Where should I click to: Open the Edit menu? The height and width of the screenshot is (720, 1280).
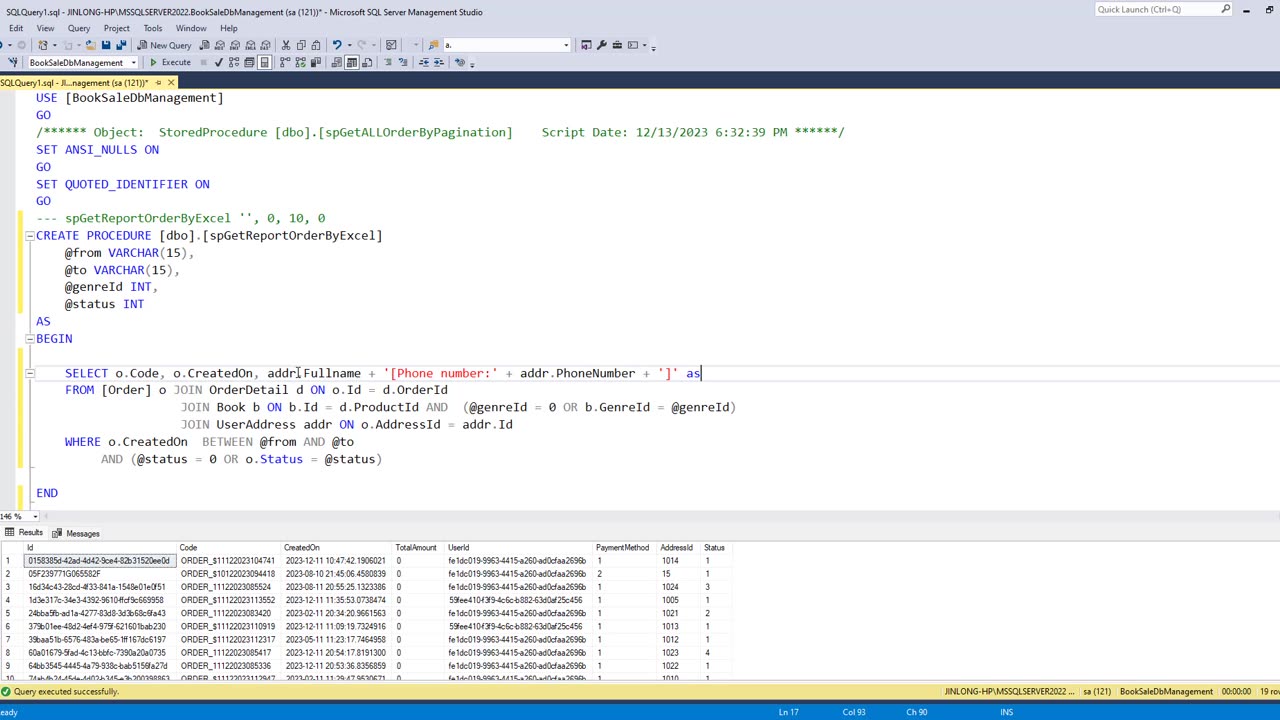coord(16,28)
